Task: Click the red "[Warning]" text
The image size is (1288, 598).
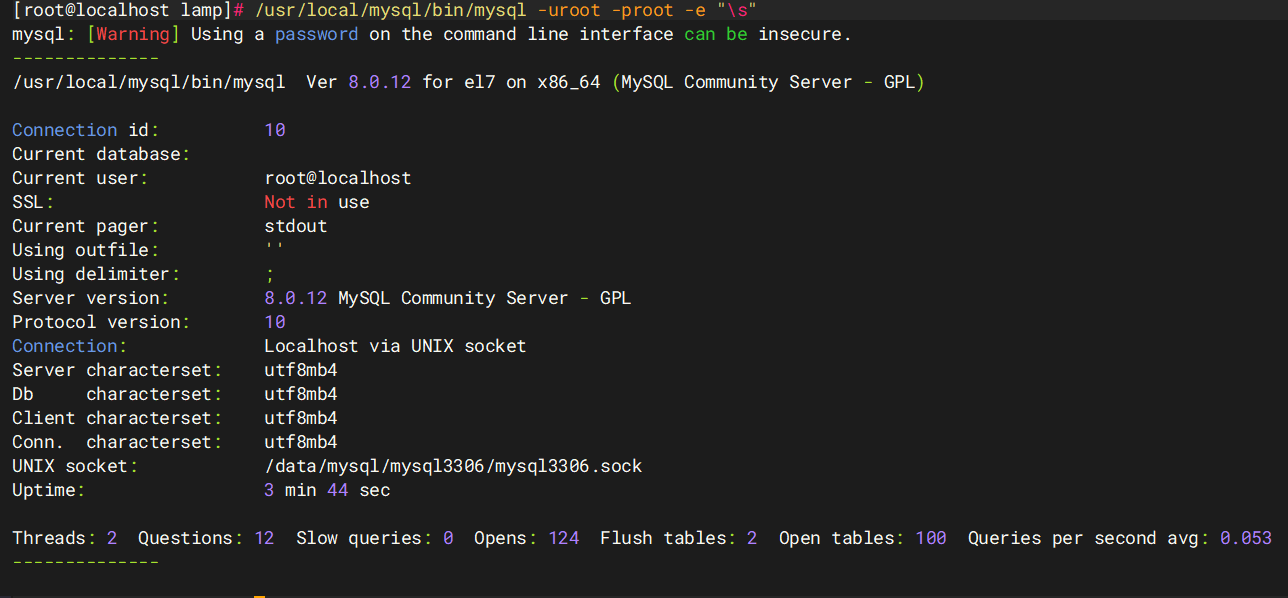Action: pyautogui.click(x=133, y=34)
